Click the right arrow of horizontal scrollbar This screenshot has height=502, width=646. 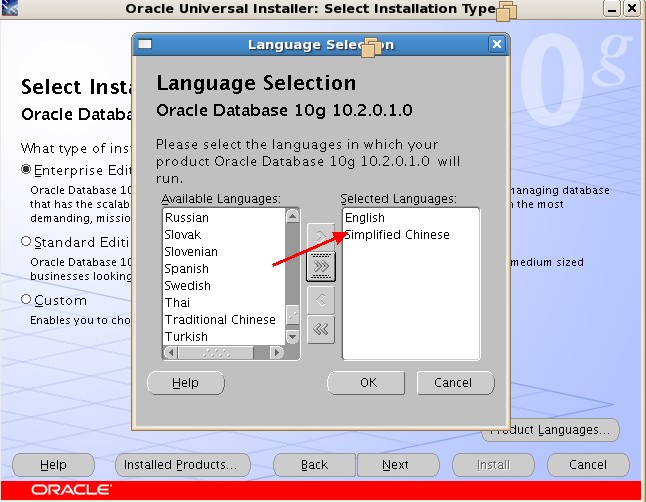coord(276,352)
